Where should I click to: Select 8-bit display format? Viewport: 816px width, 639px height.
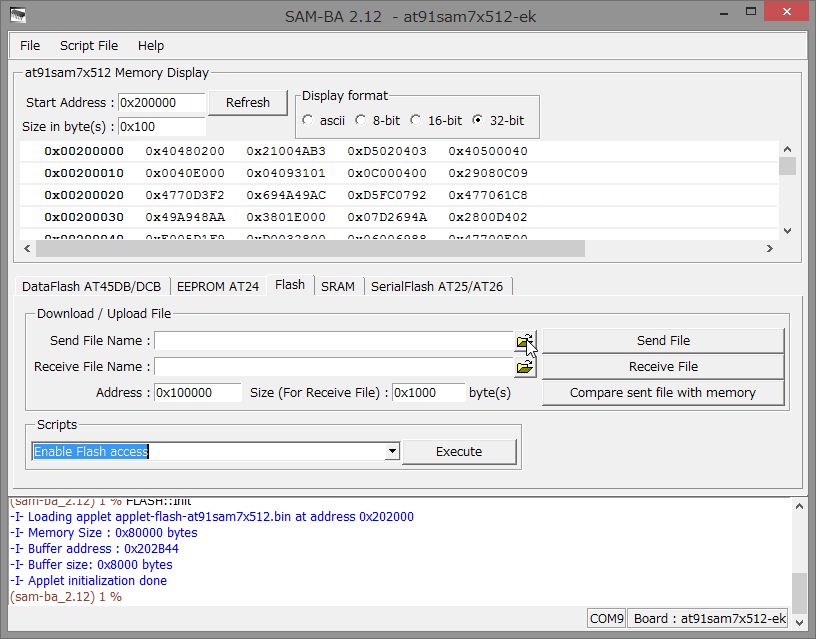click(360, 120)
